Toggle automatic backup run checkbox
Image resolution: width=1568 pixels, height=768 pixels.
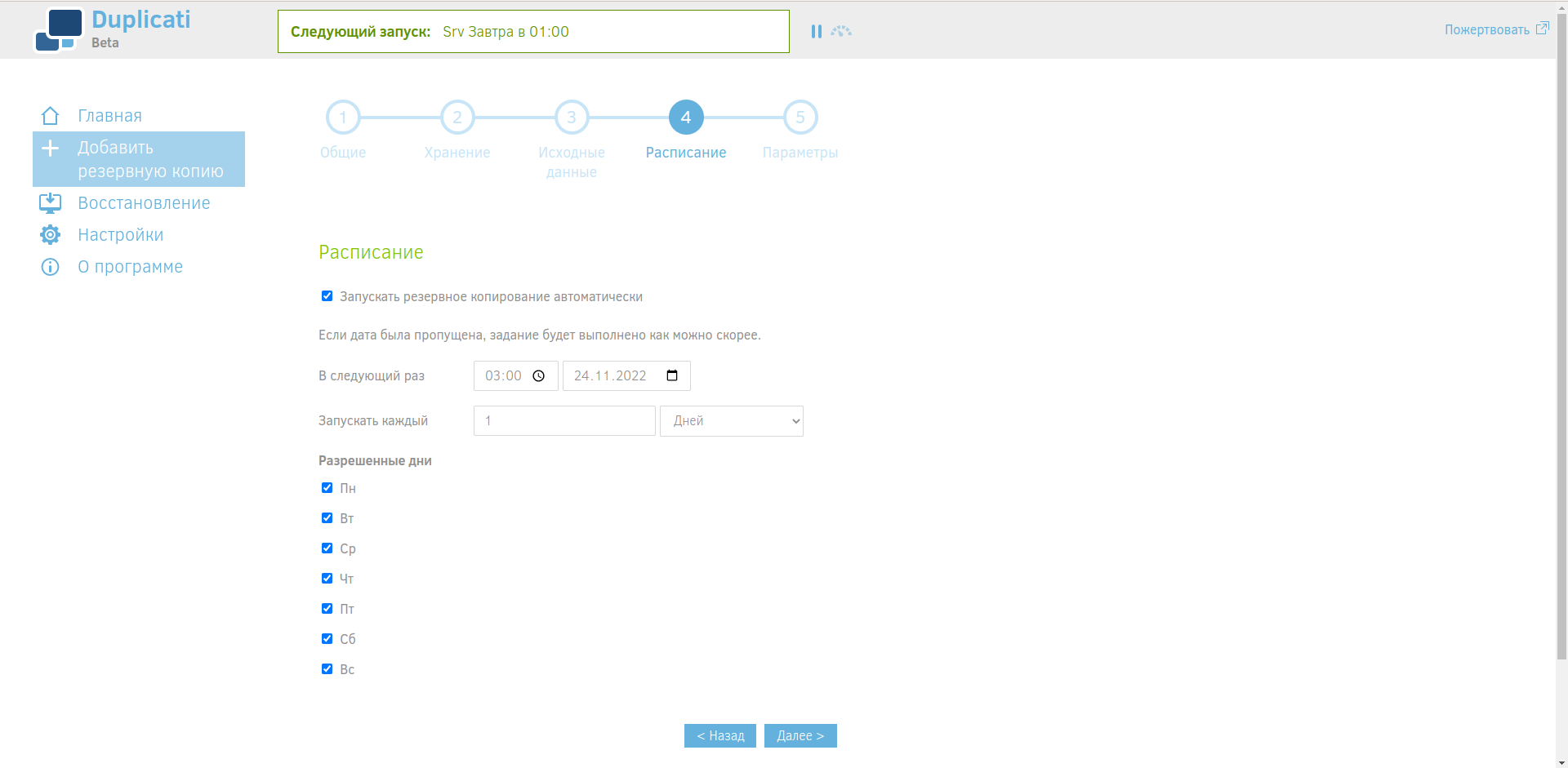tap(327, 296)
